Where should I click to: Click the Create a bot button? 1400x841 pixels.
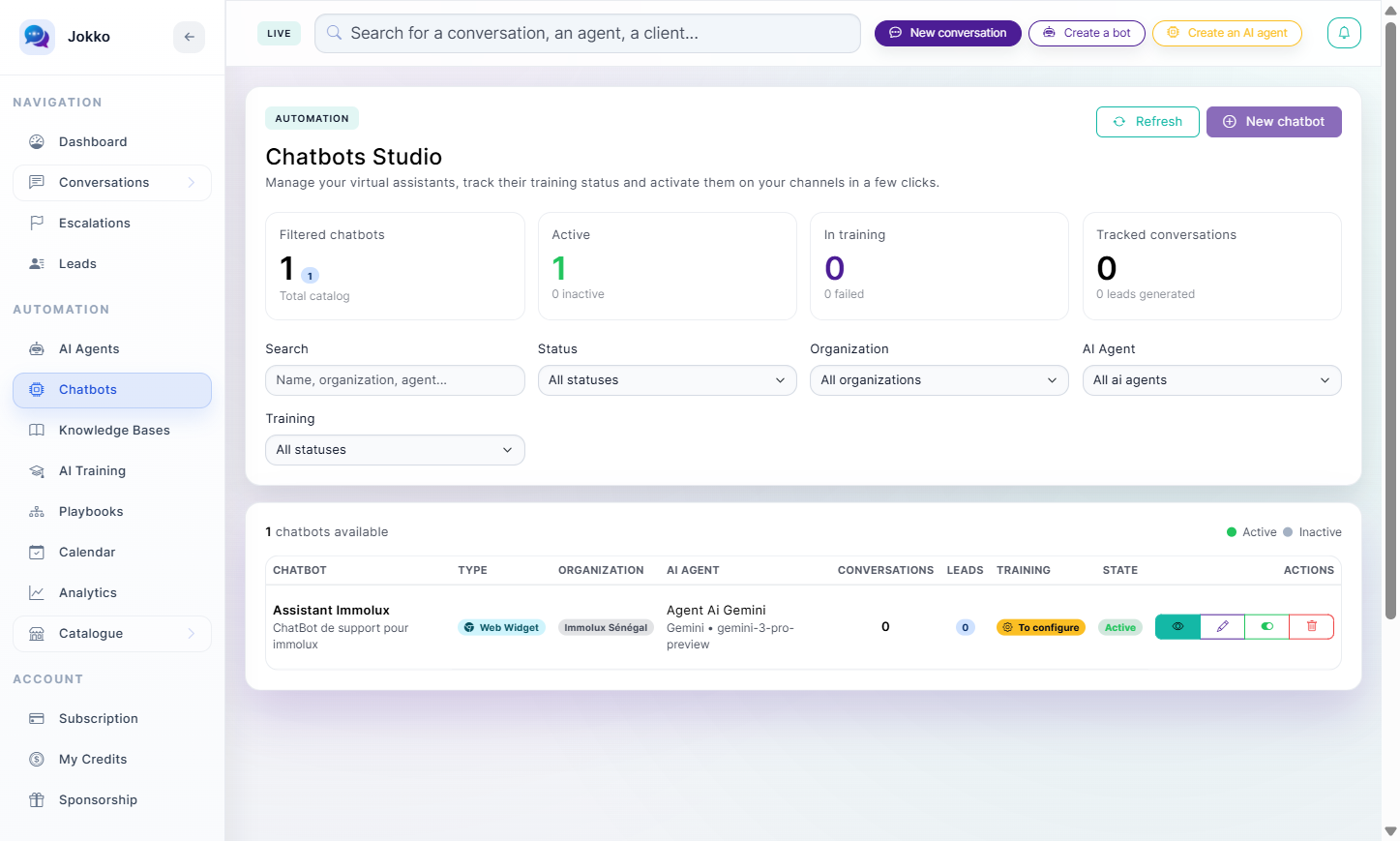pos(1087,33)
